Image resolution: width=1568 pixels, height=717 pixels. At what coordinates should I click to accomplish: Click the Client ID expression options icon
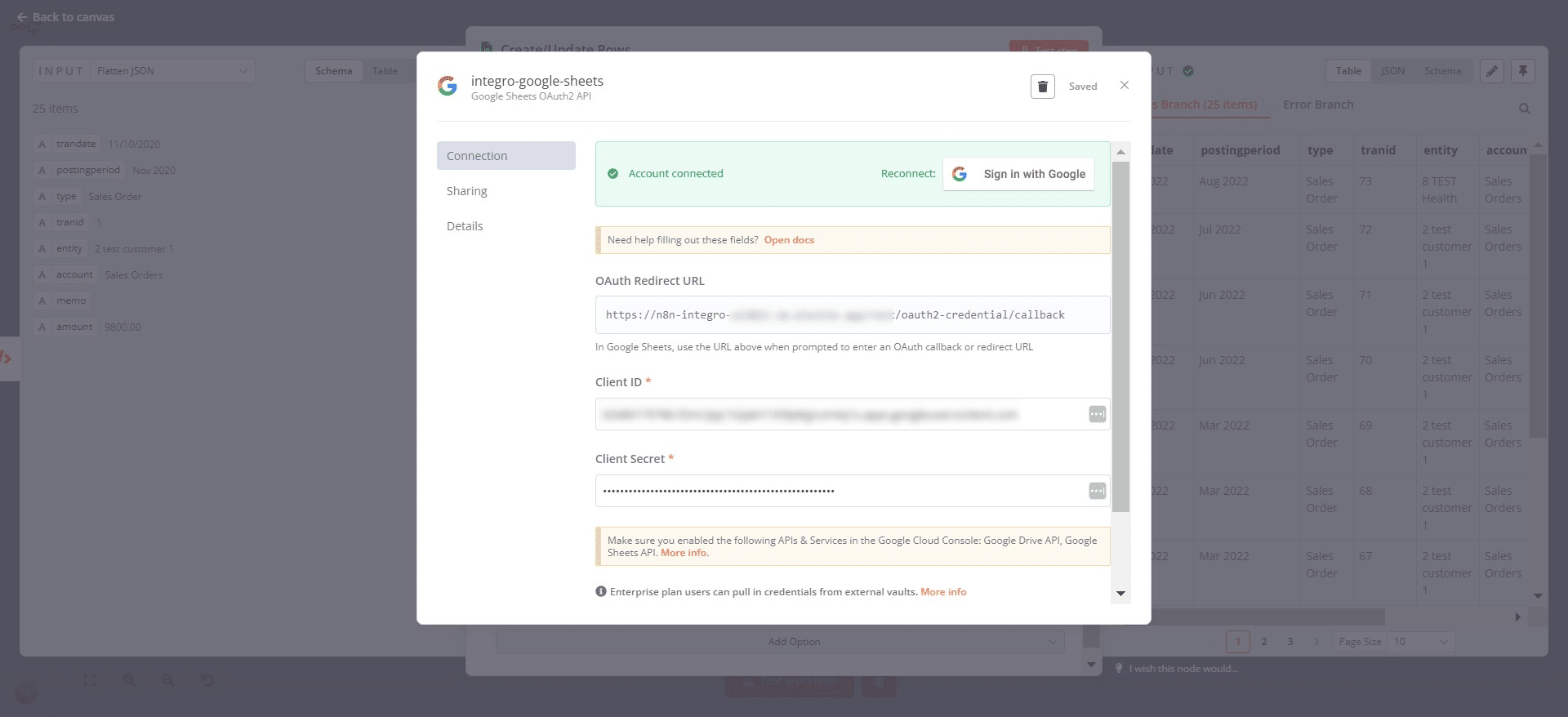click(1097, 415)
